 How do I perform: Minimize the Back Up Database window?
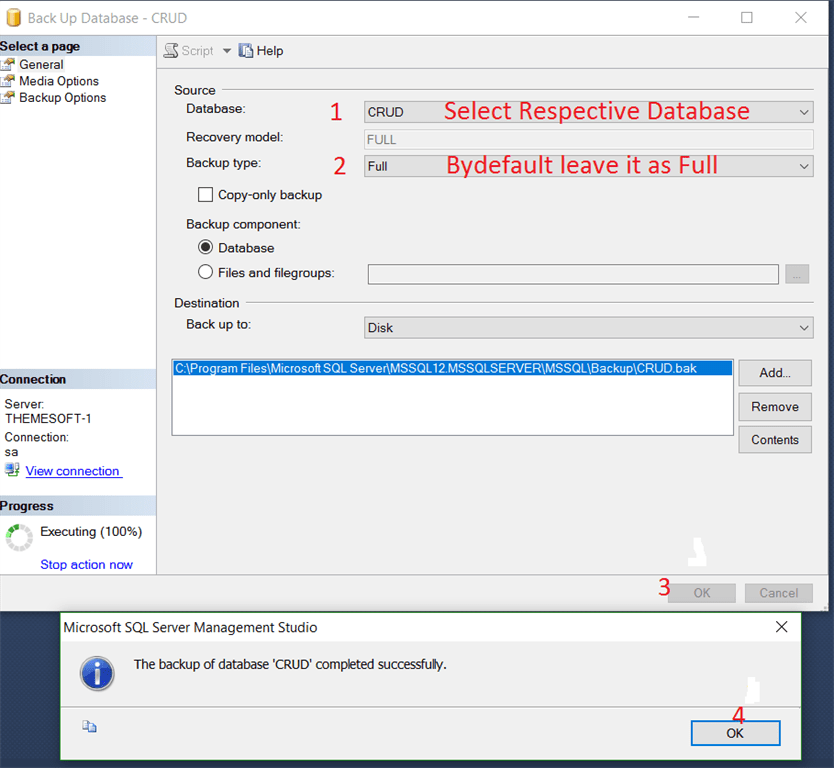tap(694, 18)
